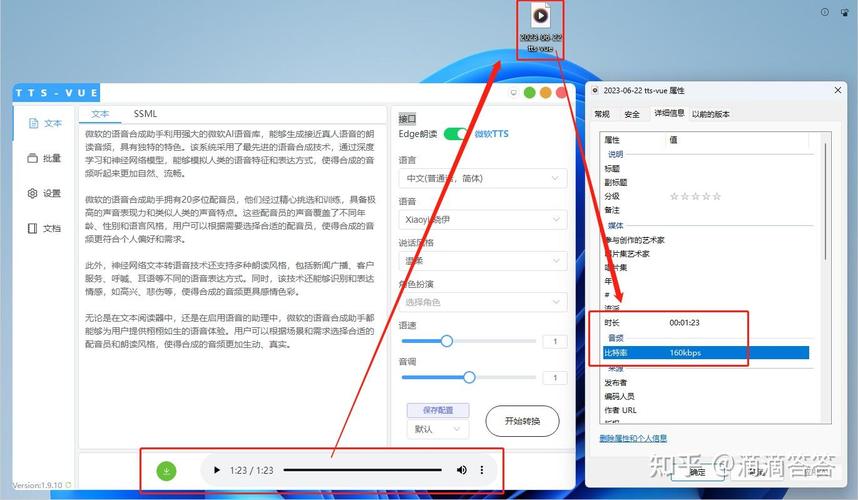Open 设置 settings with the gear icon
Image resolution: width=858 pixels, height=500 pixels.
(45, 194)
